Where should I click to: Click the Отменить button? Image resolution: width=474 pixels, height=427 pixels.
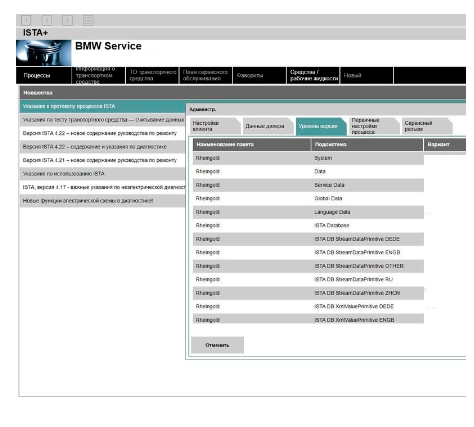point(217,345)
